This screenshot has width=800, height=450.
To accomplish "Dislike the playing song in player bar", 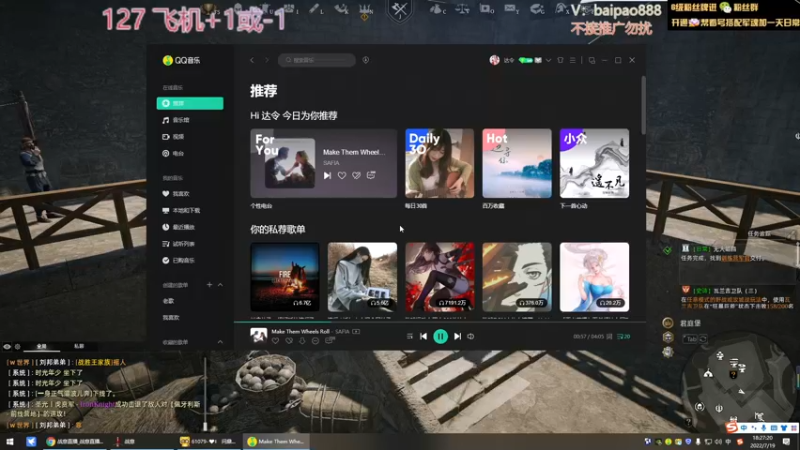I will click(x=289, y=341).
